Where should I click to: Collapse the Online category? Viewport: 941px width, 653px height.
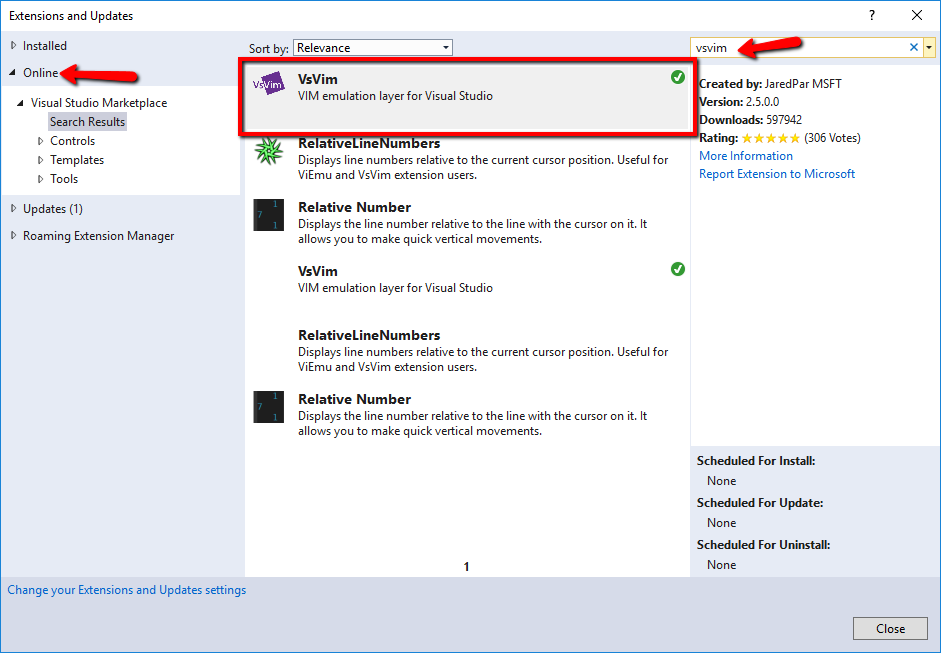click(x=13, y=73)
